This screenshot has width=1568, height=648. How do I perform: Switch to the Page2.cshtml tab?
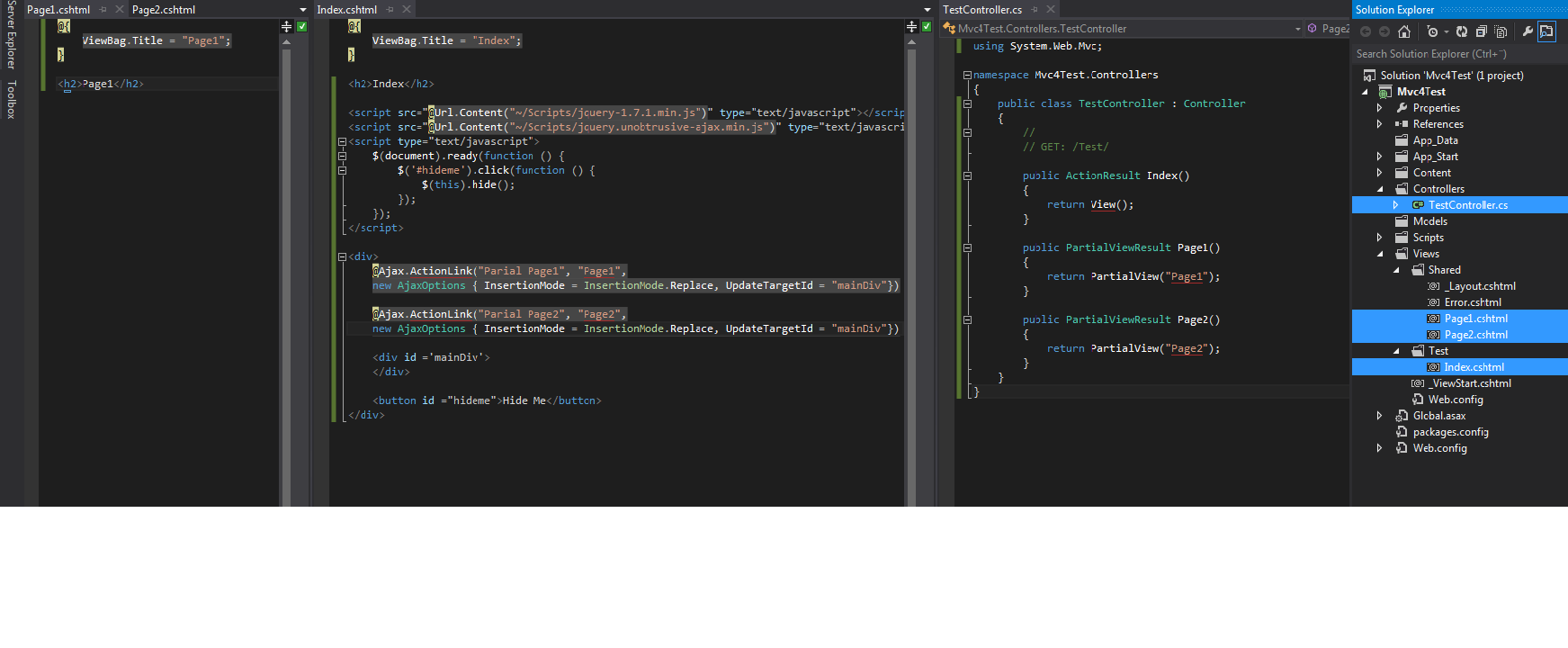[164, 10]
